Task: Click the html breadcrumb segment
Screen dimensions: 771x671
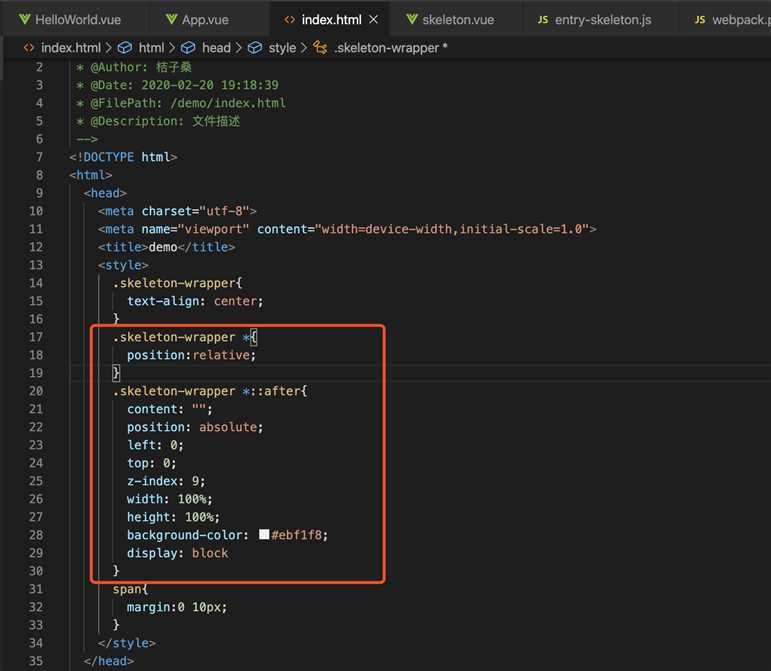Action: point(151,48)
